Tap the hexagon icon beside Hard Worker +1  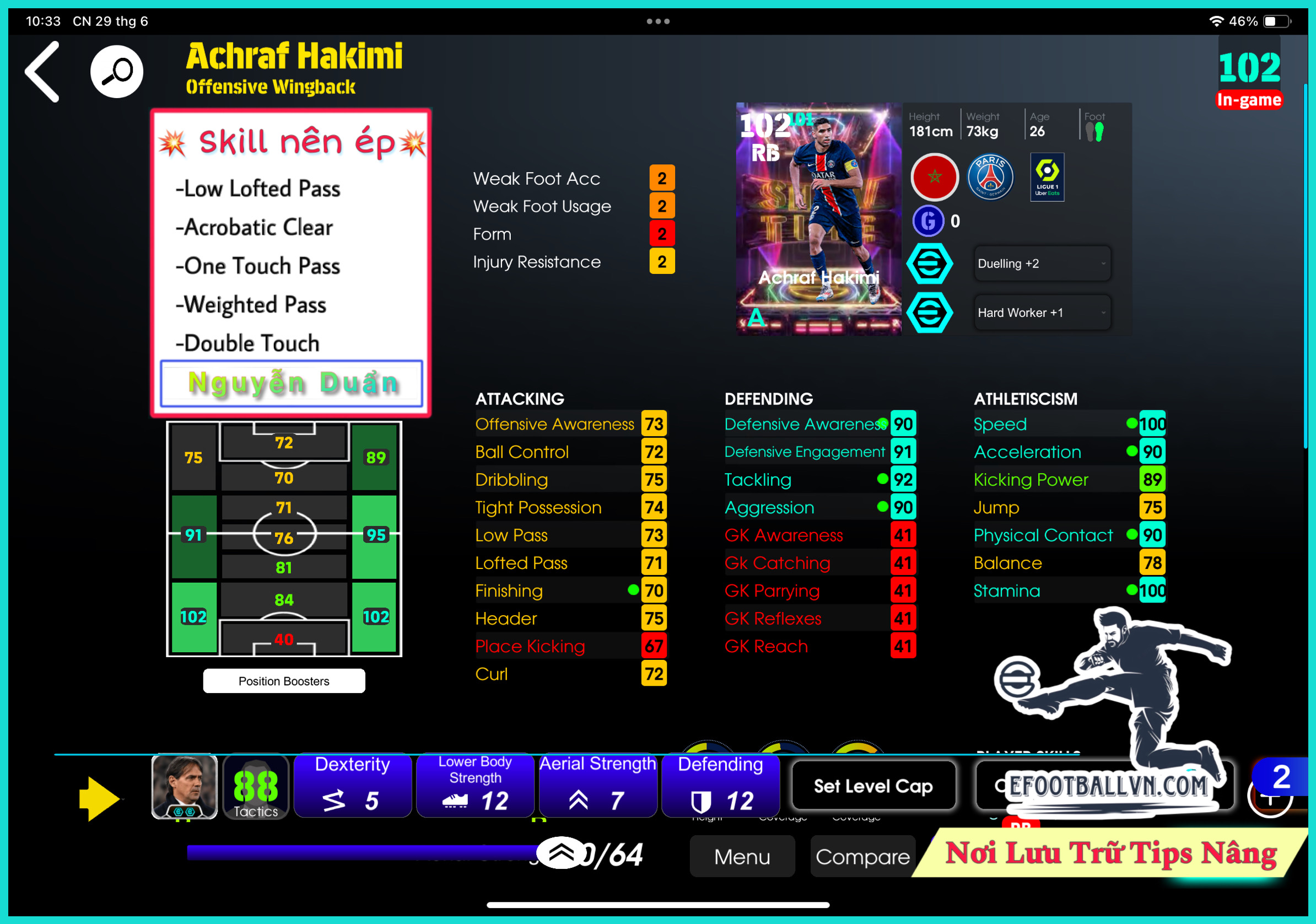coord(929,313)
